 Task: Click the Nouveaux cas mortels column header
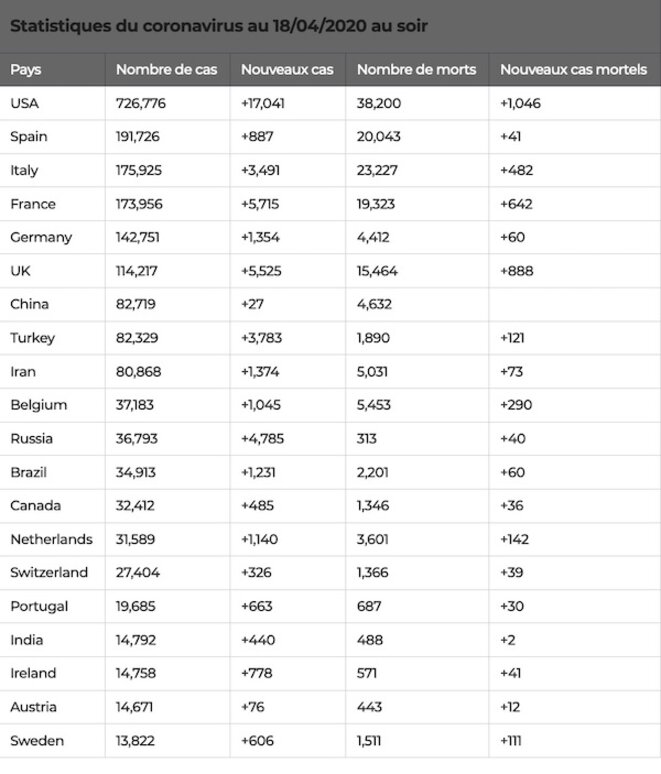pos(575,70)
